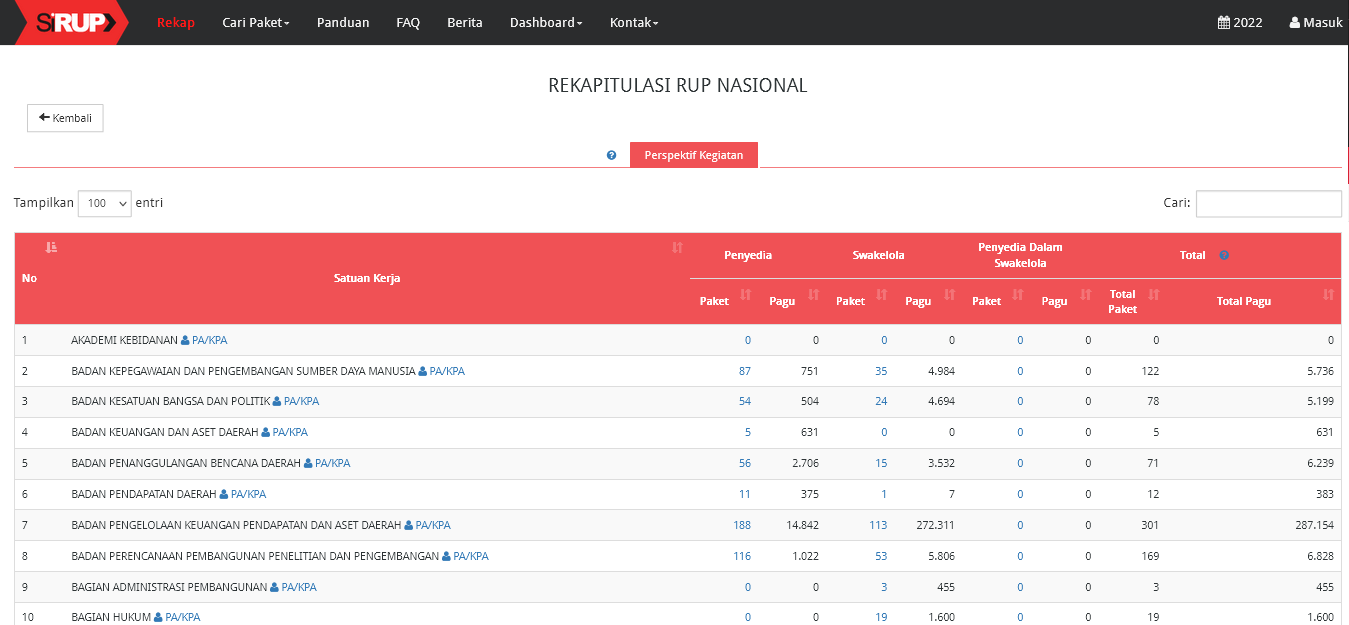Expand the Cari Paket menu
The image size is (1349, 625).
pos(255,22)
